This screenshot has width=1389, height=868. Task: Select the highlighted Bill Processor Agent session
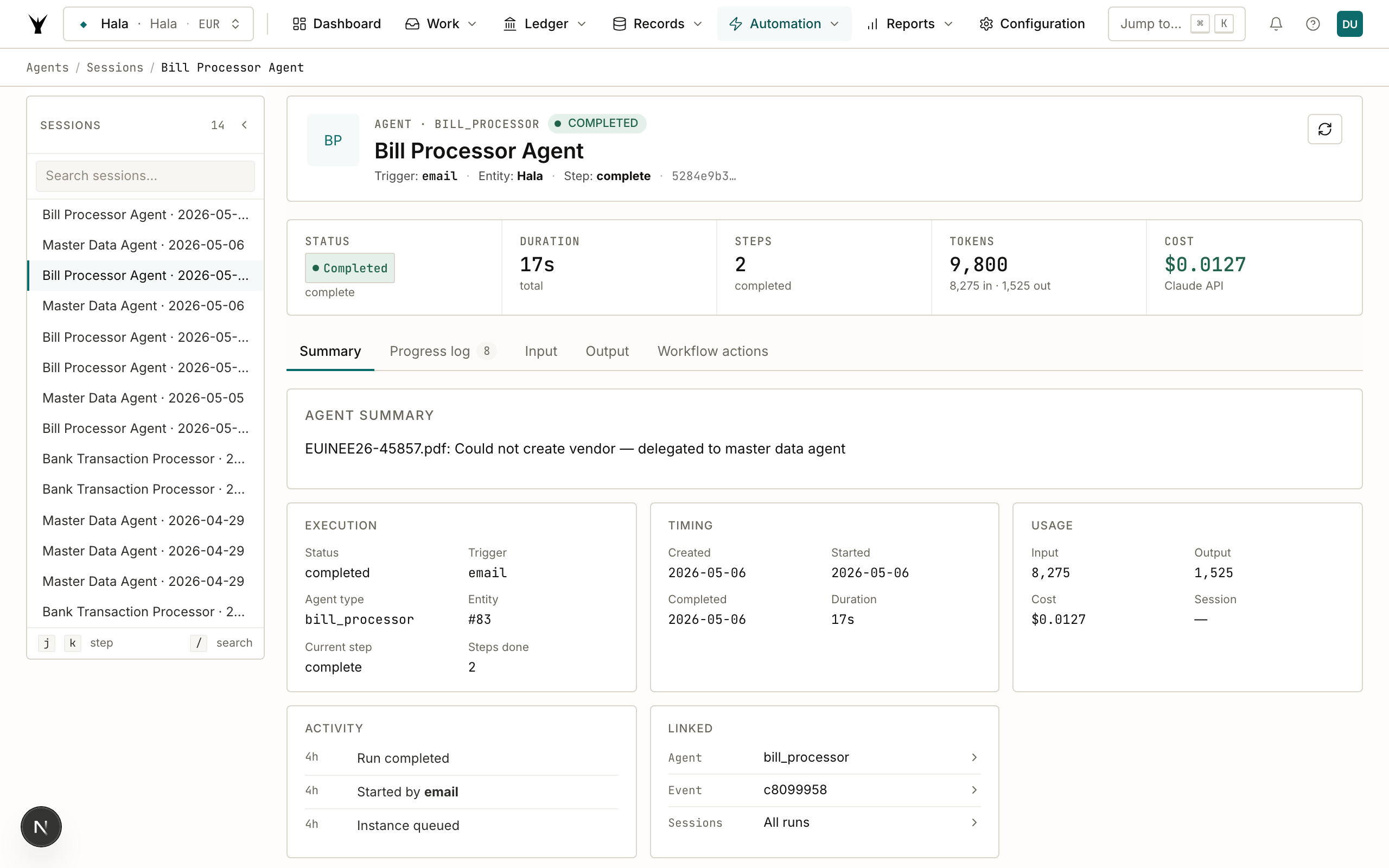(x=145, y=276)
